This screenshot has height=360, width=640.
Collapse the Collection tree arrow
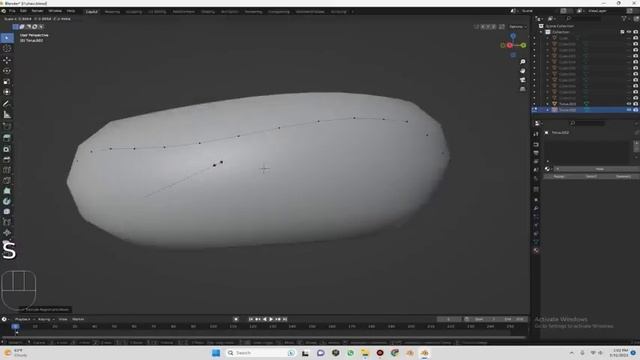pyautogui.click(x=542, y=32)
